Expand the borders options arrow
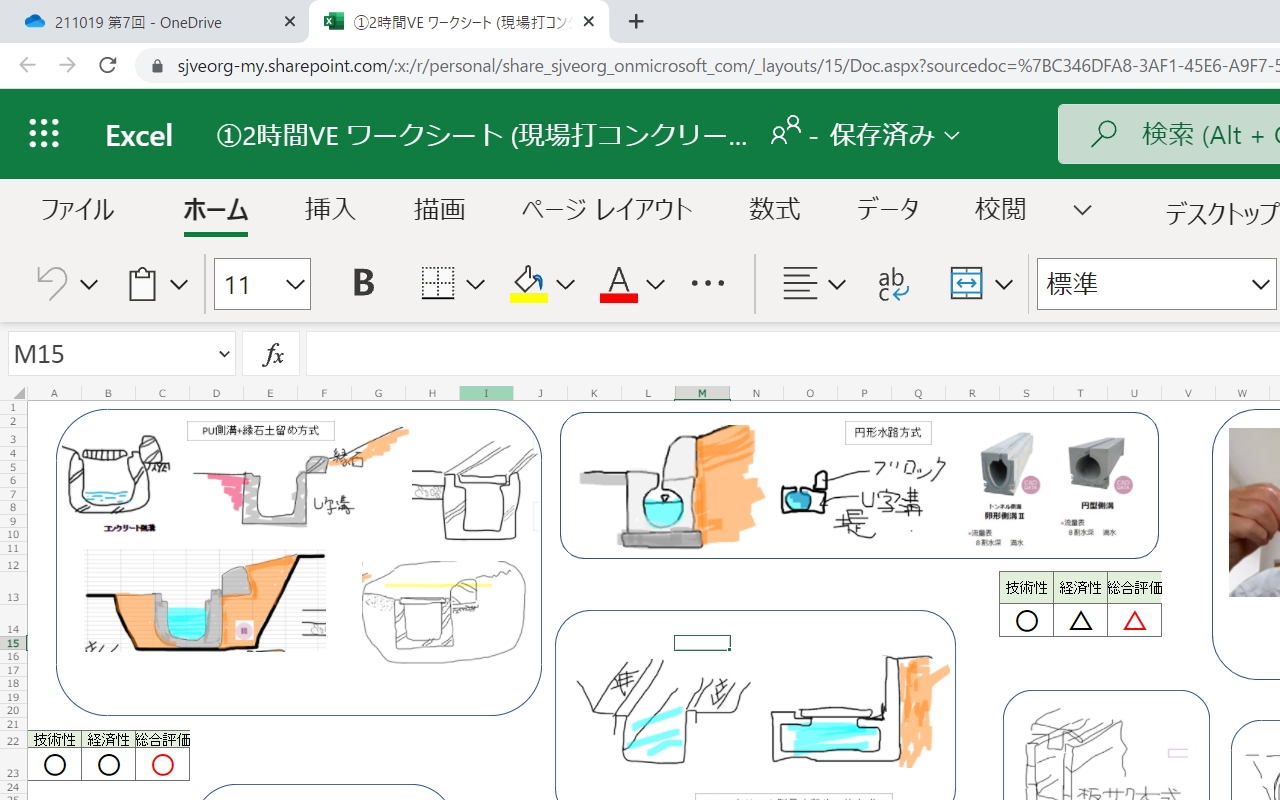The image size is (1280, 800). pyautogui.click(x=476, y=285)
